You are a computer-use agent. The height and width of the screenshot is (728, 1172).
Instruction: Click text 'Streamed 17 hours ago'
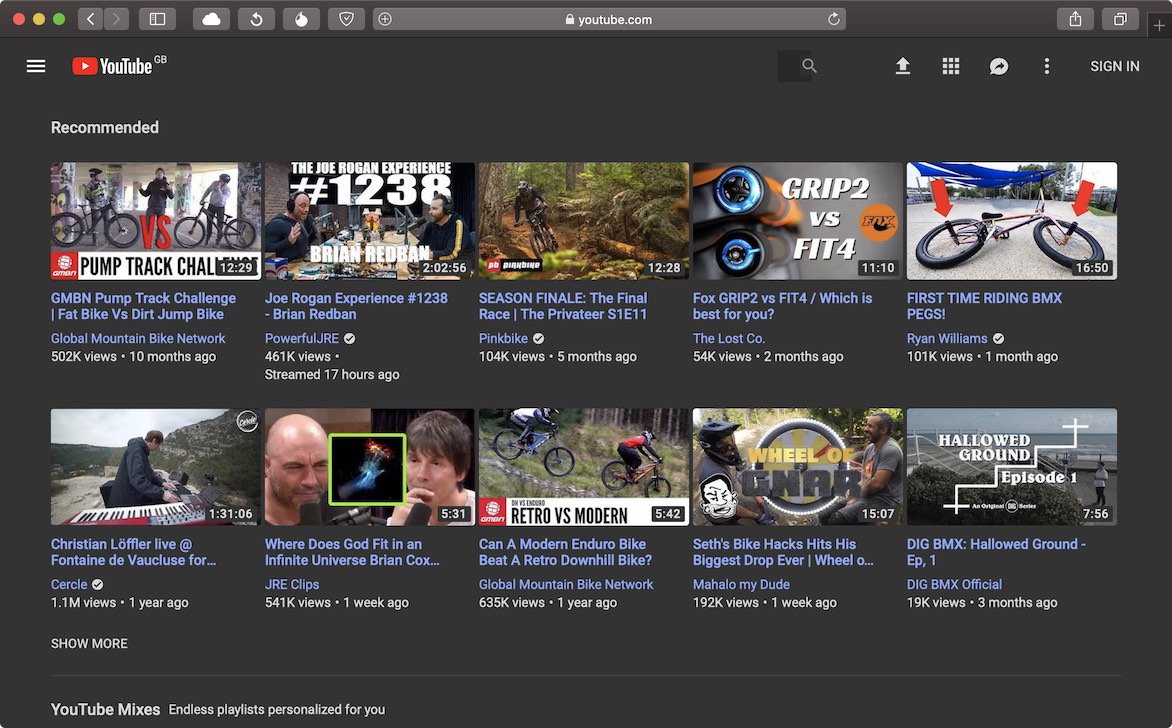(332, 374)
